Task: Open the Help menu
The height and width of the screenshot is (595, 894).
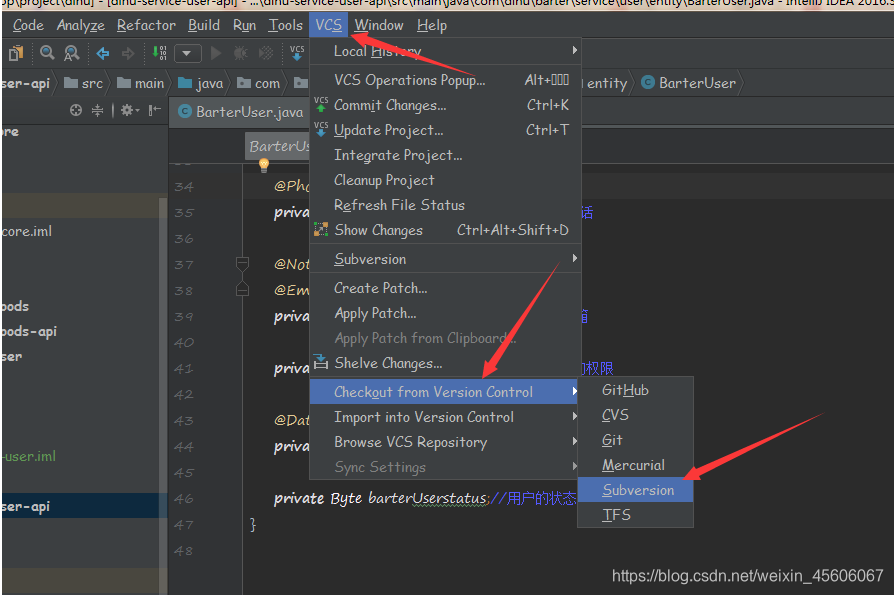Action: tap(432, 26)
